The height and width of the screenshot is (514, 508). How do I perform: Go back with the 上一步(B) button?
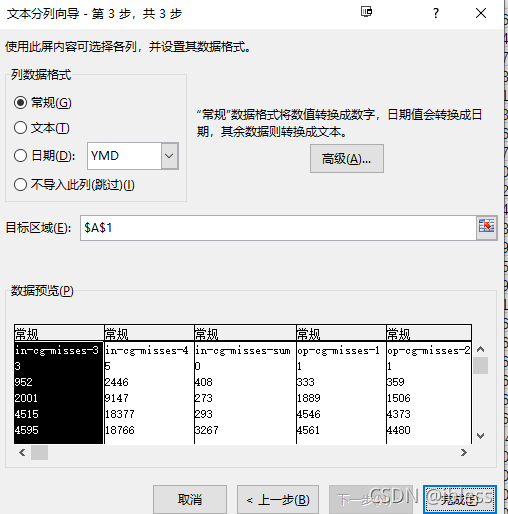click(278, 500)
